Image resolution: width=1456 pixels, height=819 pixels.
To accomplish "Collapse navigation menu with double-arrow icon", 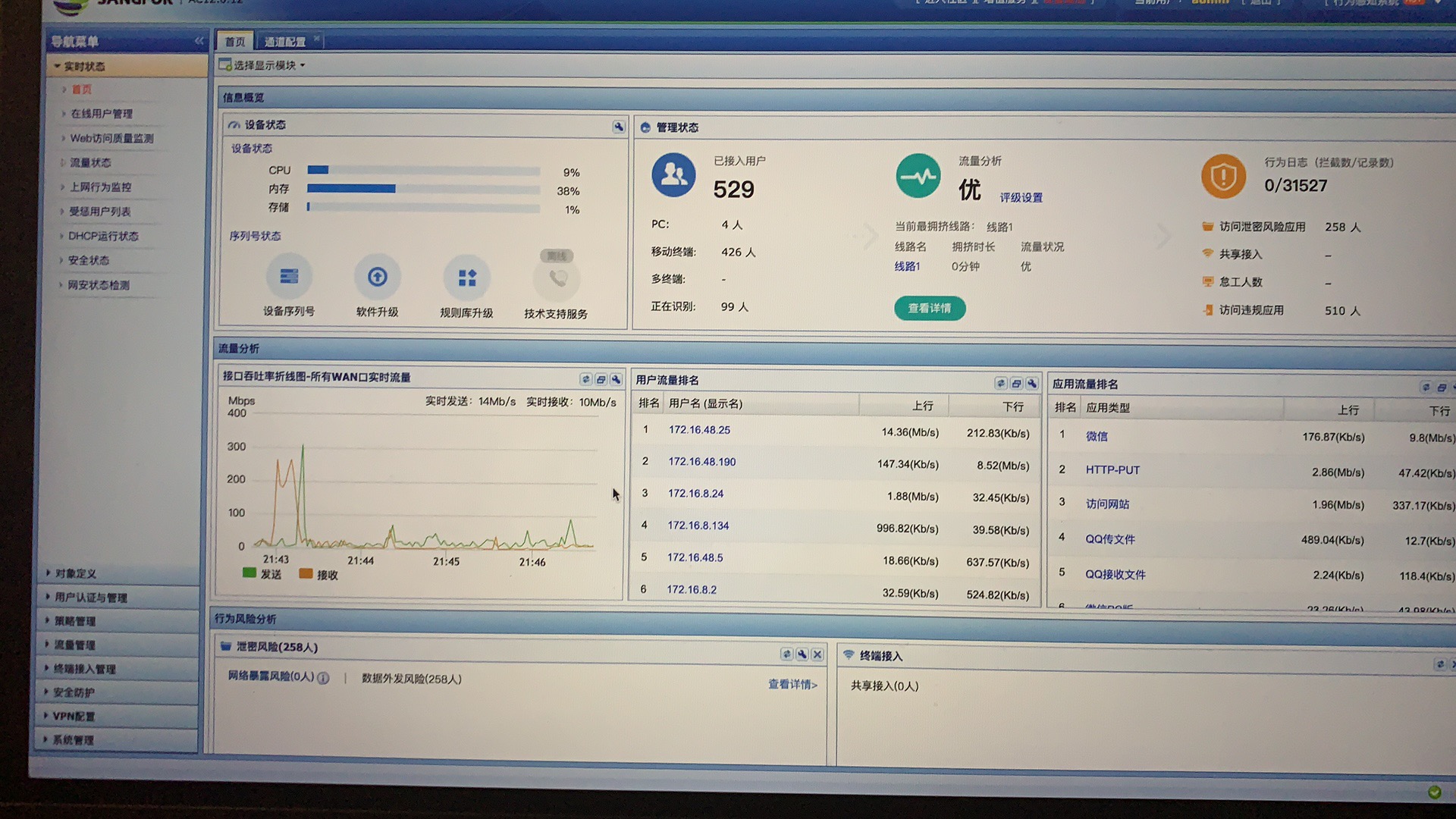I will click(x=199, y=41).
